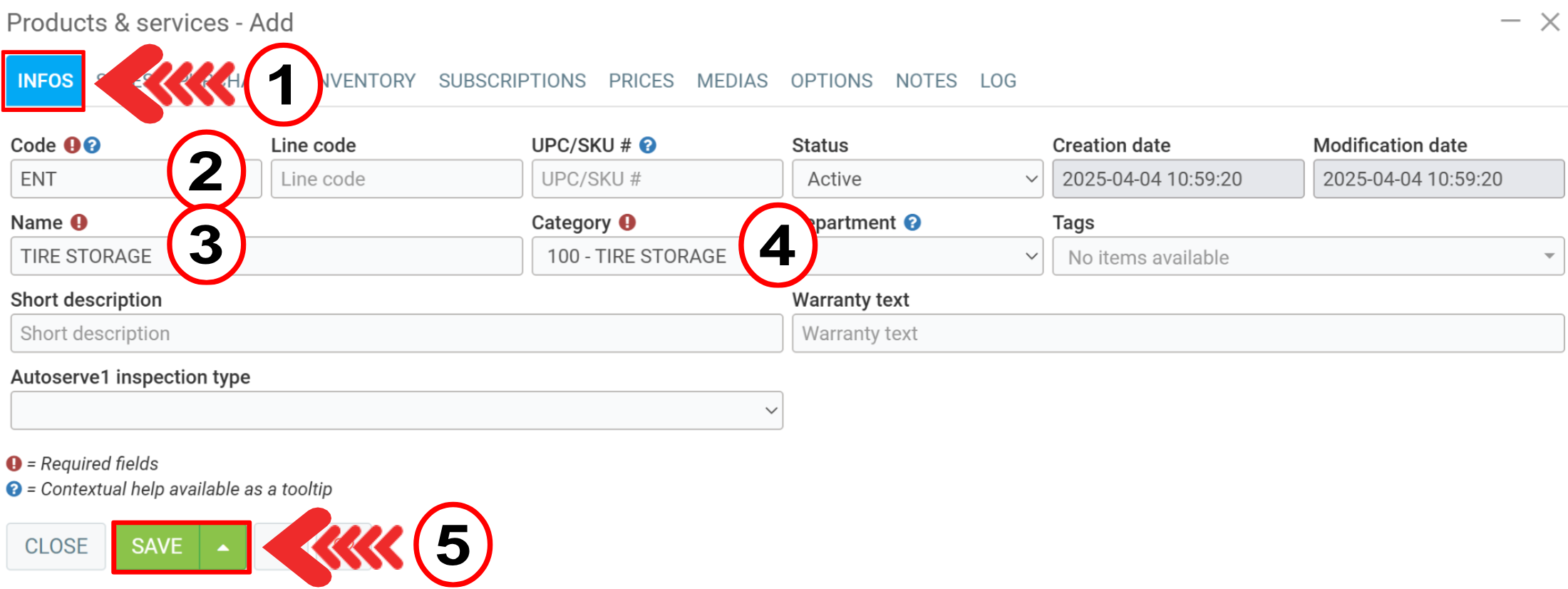
Task: Open the Autoserve1 inspection type dropdown
Action: tap(396, 411)
